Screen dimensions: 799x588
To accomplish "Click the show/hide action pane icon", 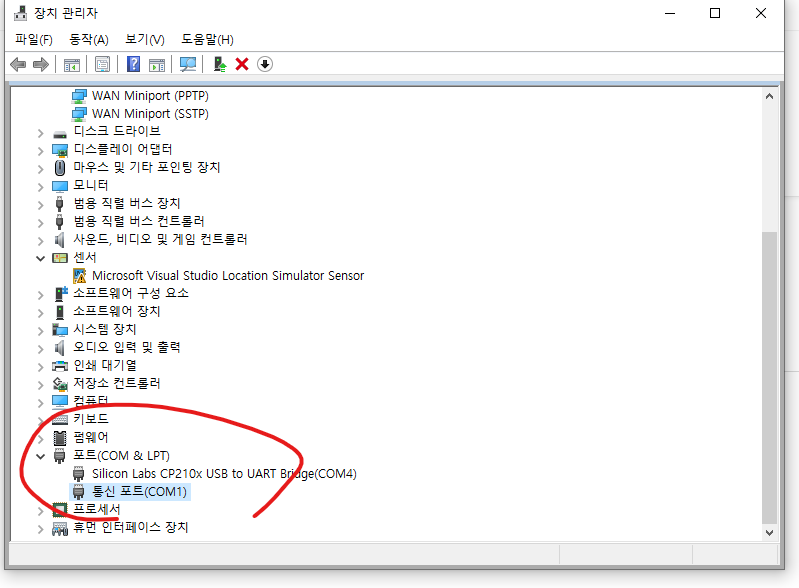I will [x=157, y=65].
